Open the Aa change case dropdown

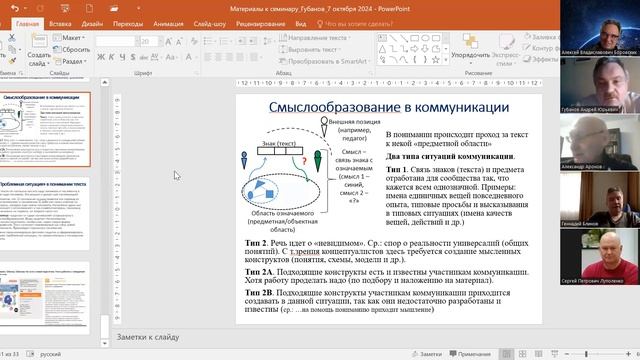tap(171, 57)
